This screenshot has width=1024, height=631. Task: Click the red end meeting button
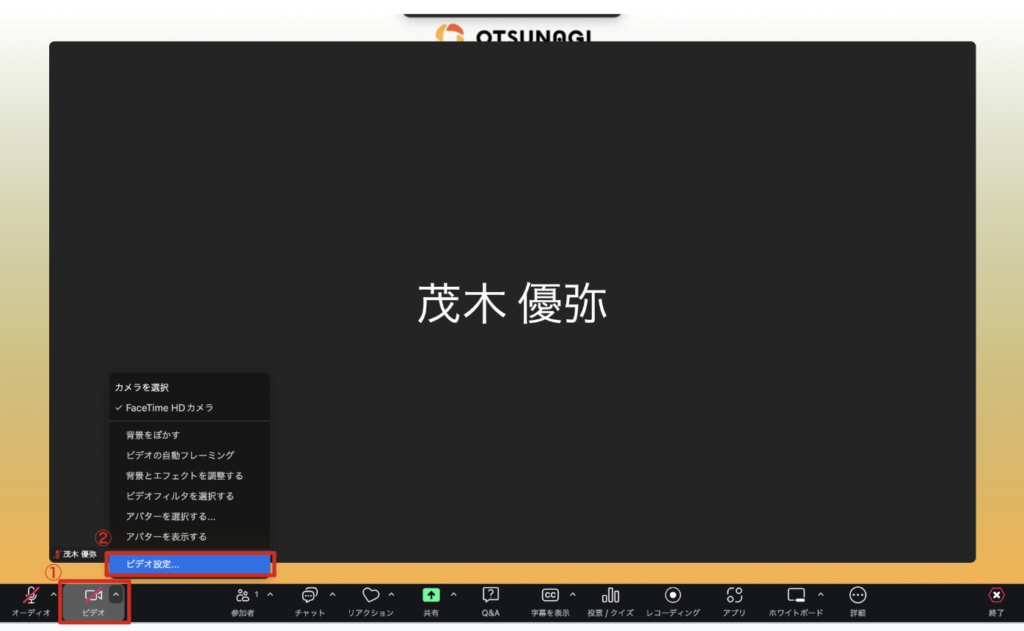pyautogui.click(x=996, y=595)
